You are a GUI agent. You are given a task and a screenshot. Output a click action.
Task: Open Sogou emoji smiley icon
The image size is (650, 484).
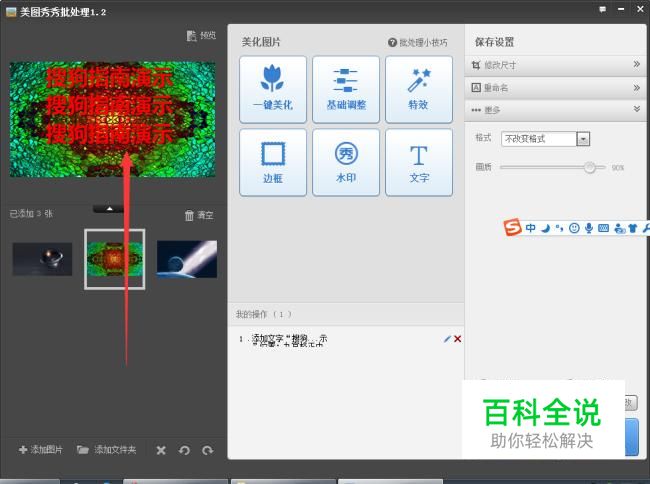[x=574, y=228]
